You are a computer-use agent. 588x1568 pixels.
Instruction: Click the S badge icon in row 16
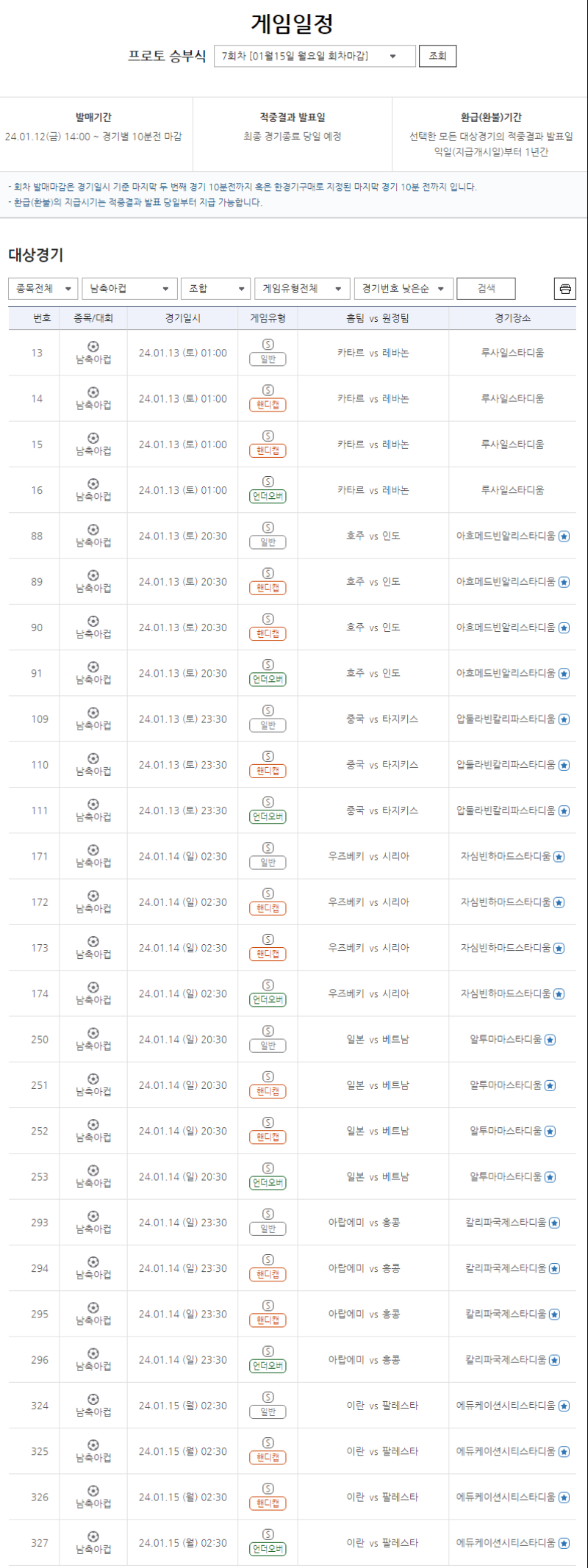pyautogui.click(x=268, y=481)
